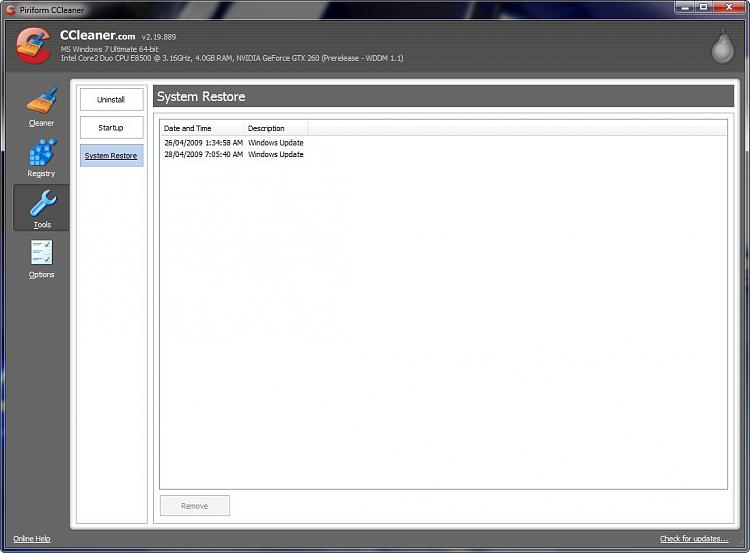750x553 pixels.
Task: Switch to the Uninstall tab
Action: click(111, 100)
